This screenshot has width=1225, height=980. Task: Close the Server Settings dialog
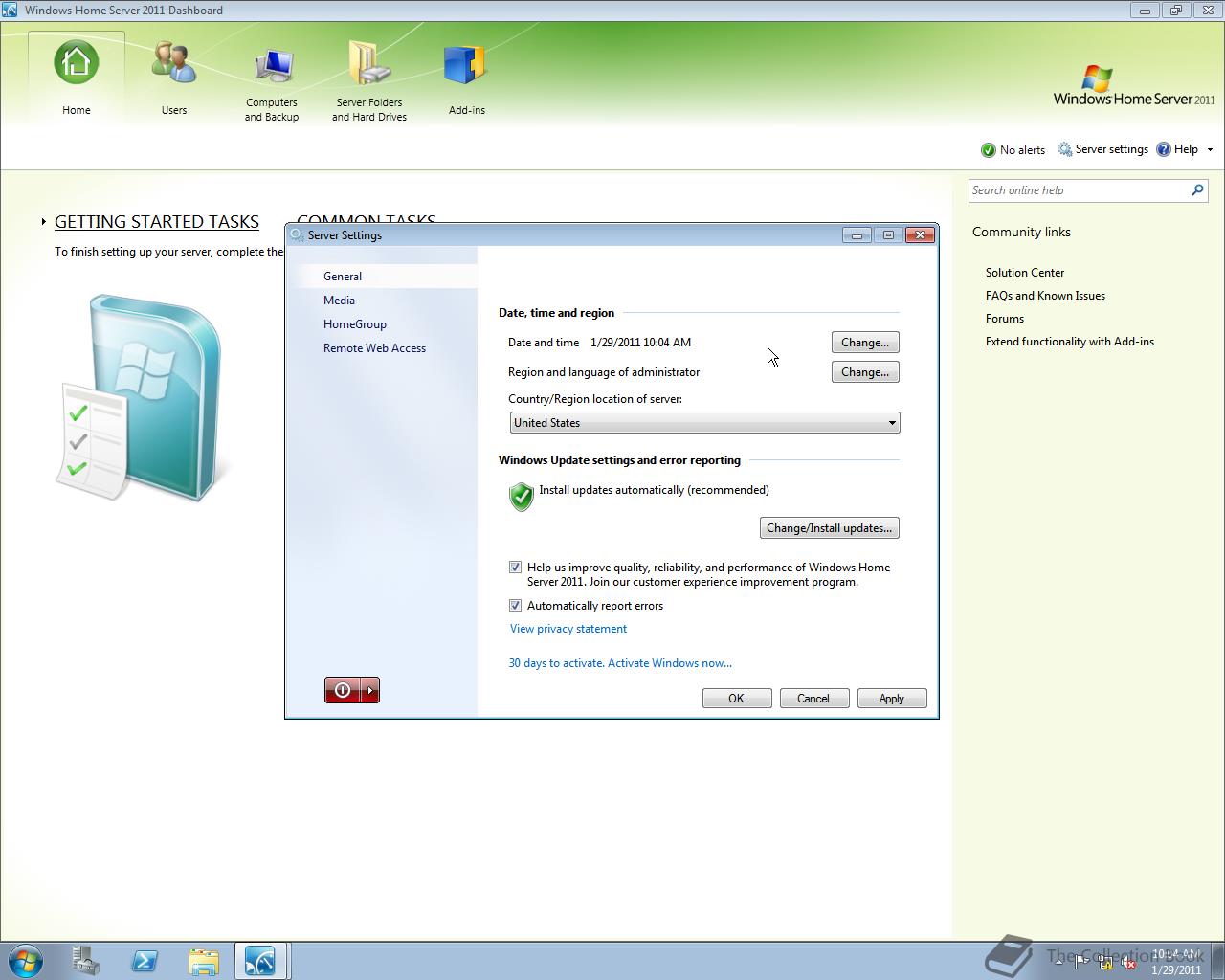(x=920, y=235)
